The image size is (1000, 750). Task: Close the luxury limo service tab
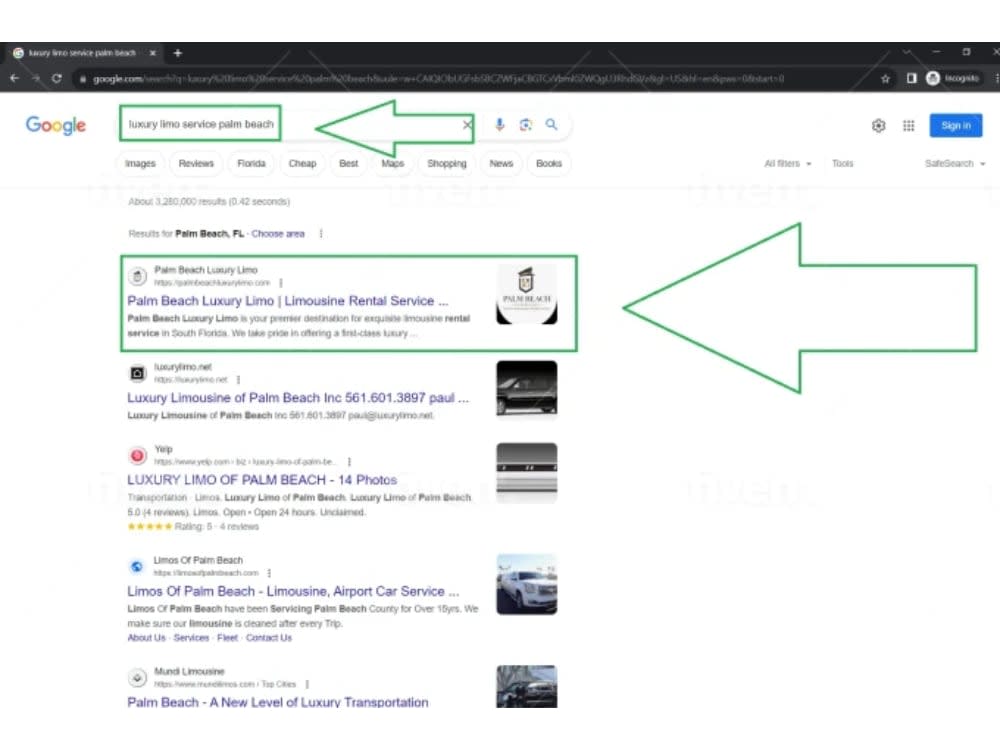click(x=152, y=53)
